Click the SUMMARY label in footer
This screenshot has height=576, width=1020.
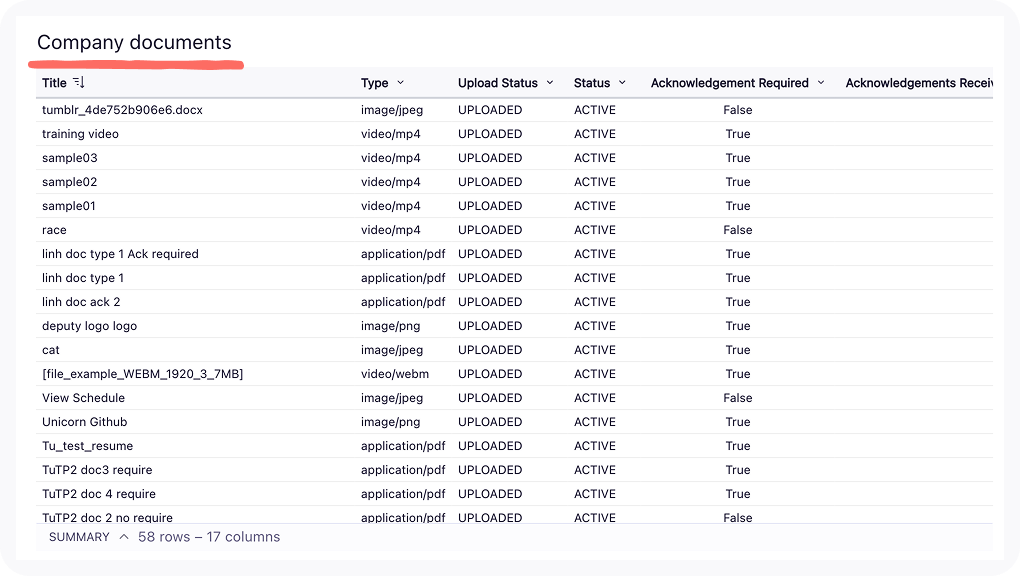[x=79, y=537]
